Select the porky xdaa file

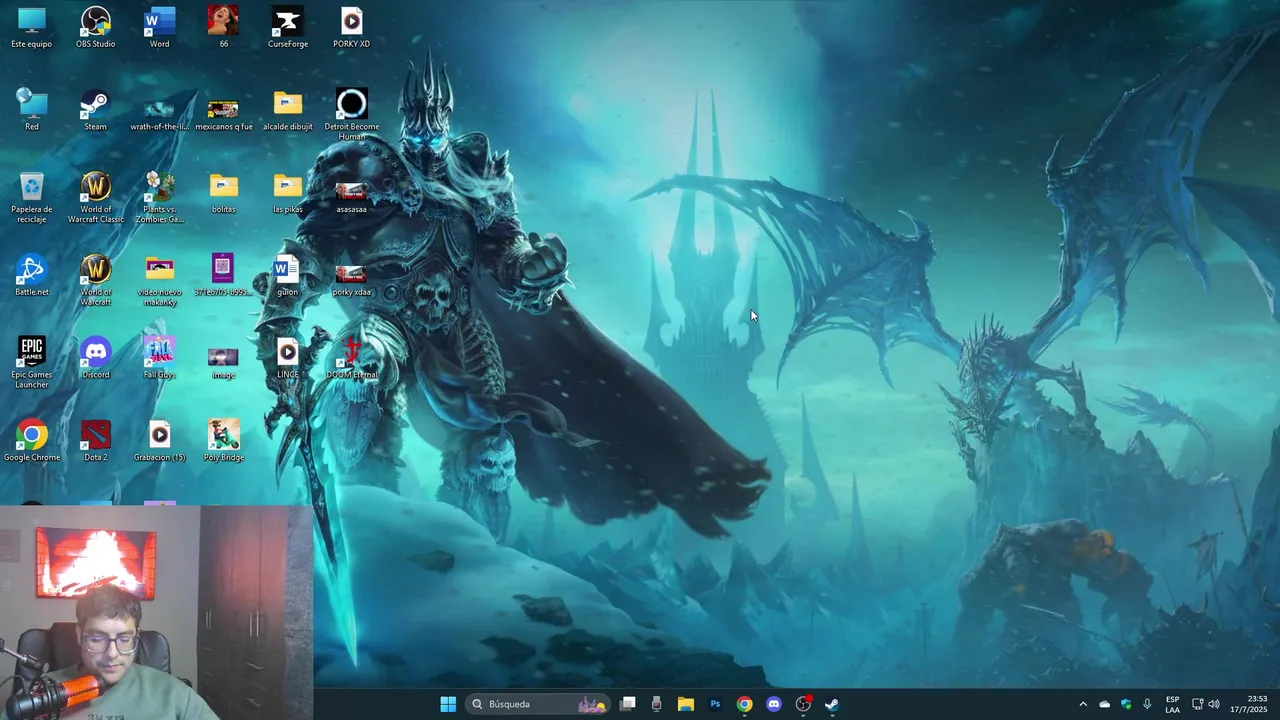[351, 280]
